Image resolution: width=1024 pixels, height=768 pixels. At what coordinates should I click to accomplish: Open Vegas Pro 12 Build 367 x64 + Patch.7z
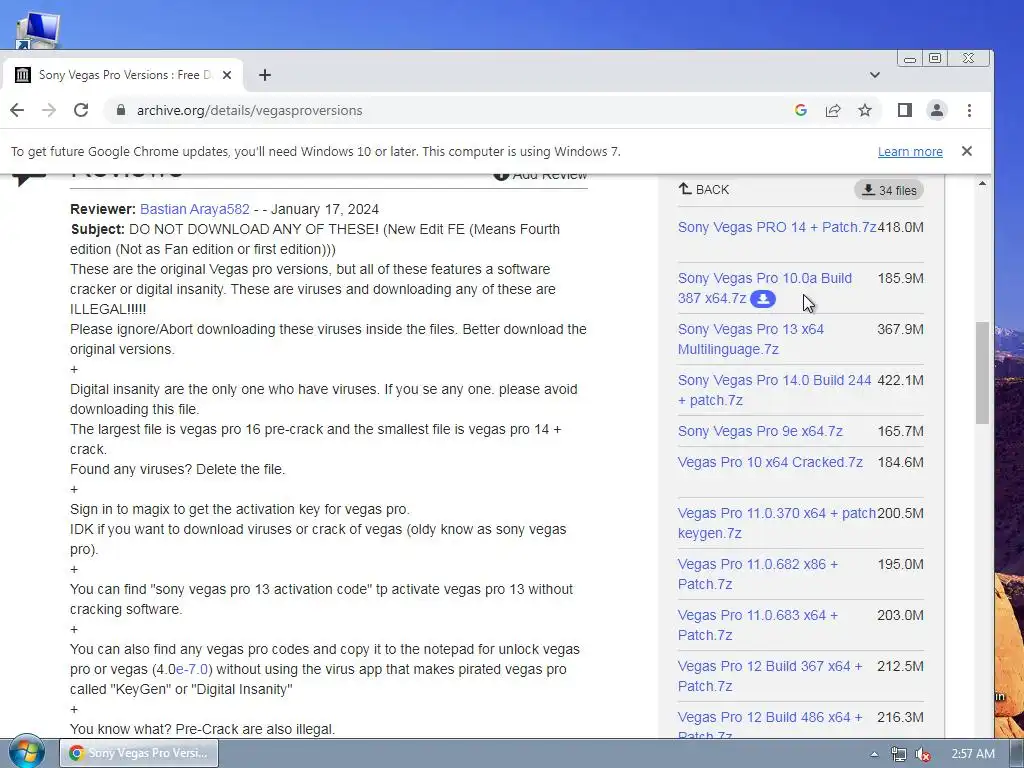(770, 676)
